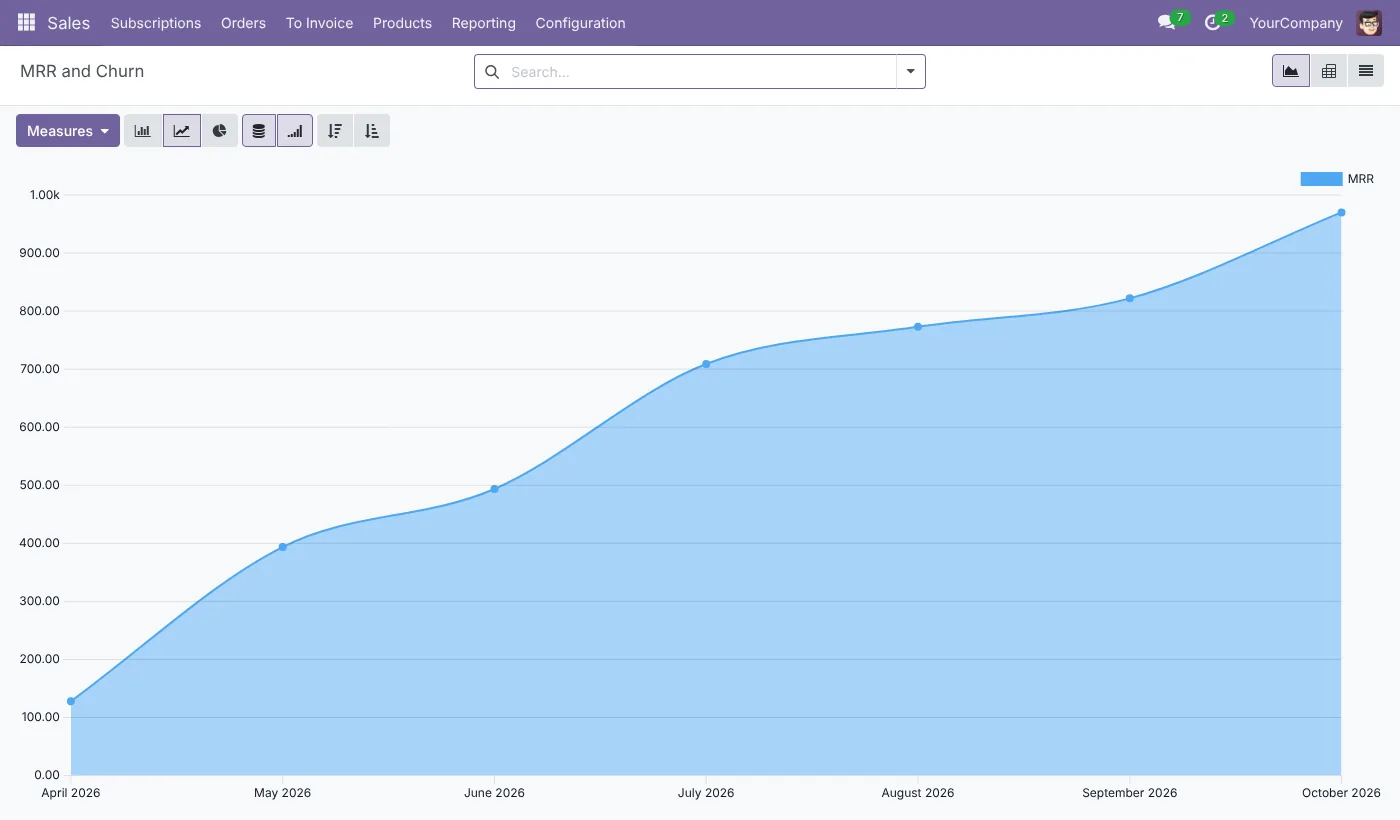Click the "1.00k" y-axis label
The image size is (1400, 820).
tap(45, 195)
